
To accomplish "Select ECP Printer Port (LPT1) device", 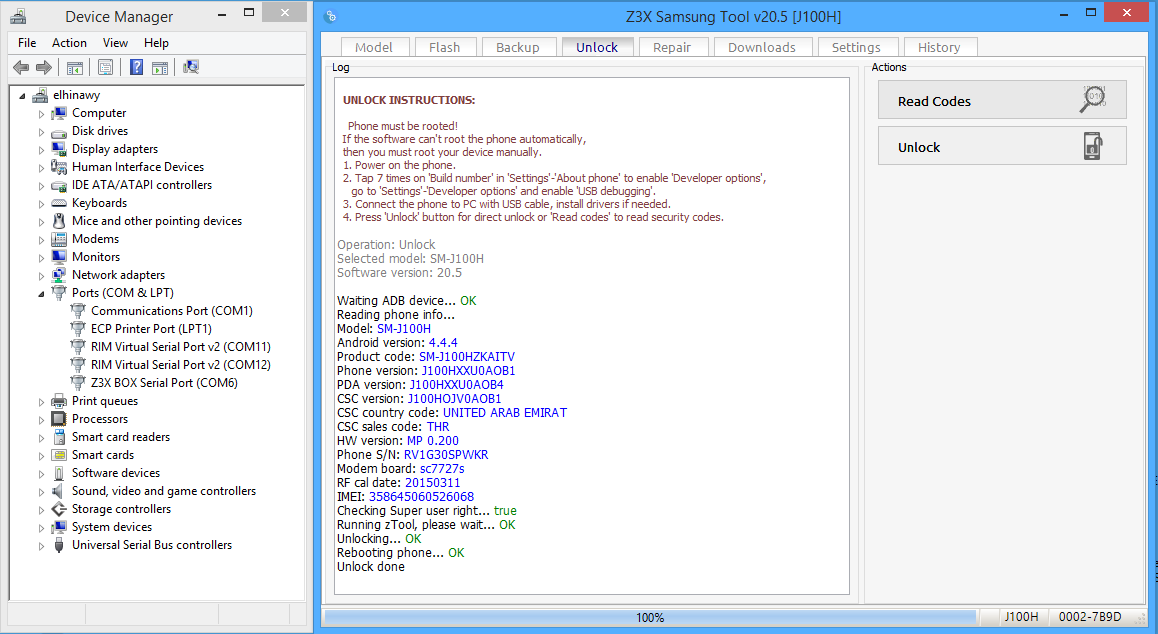I will click(x=151, y=329).
